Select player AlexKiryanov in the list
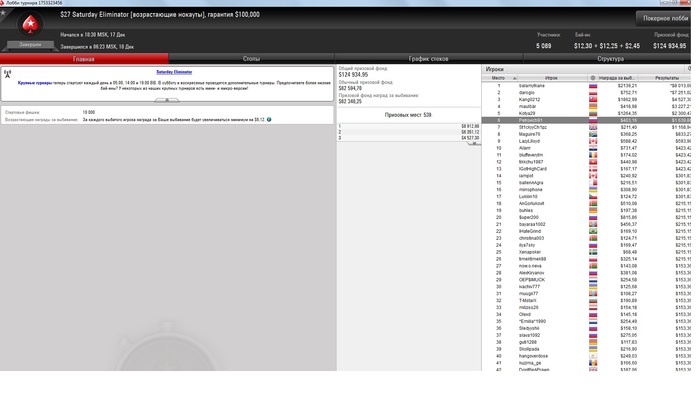This screenshot has width=700, height=394. pyautogui.click(x=532, y=273)
